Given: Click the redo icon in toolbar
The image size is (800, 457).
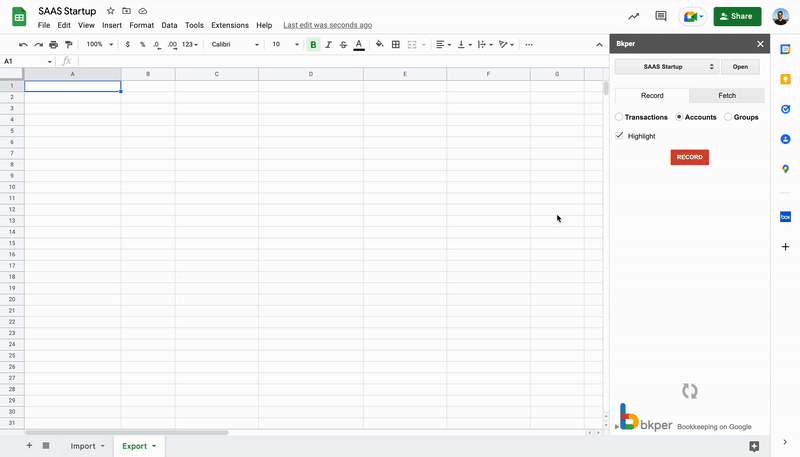Looking at the screenshot, I should [38, 45].
